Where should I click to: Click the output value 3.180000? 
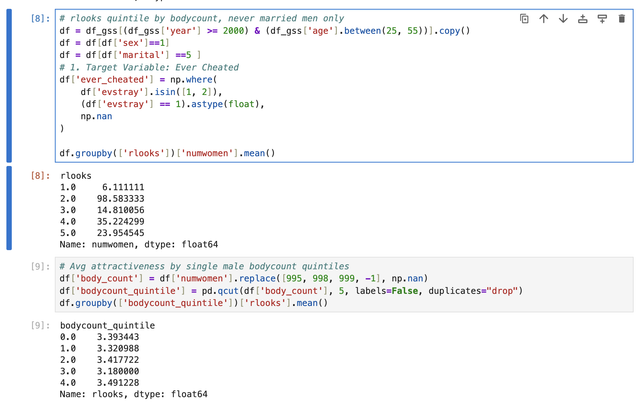pyautogui.click(x=118, y=371)
